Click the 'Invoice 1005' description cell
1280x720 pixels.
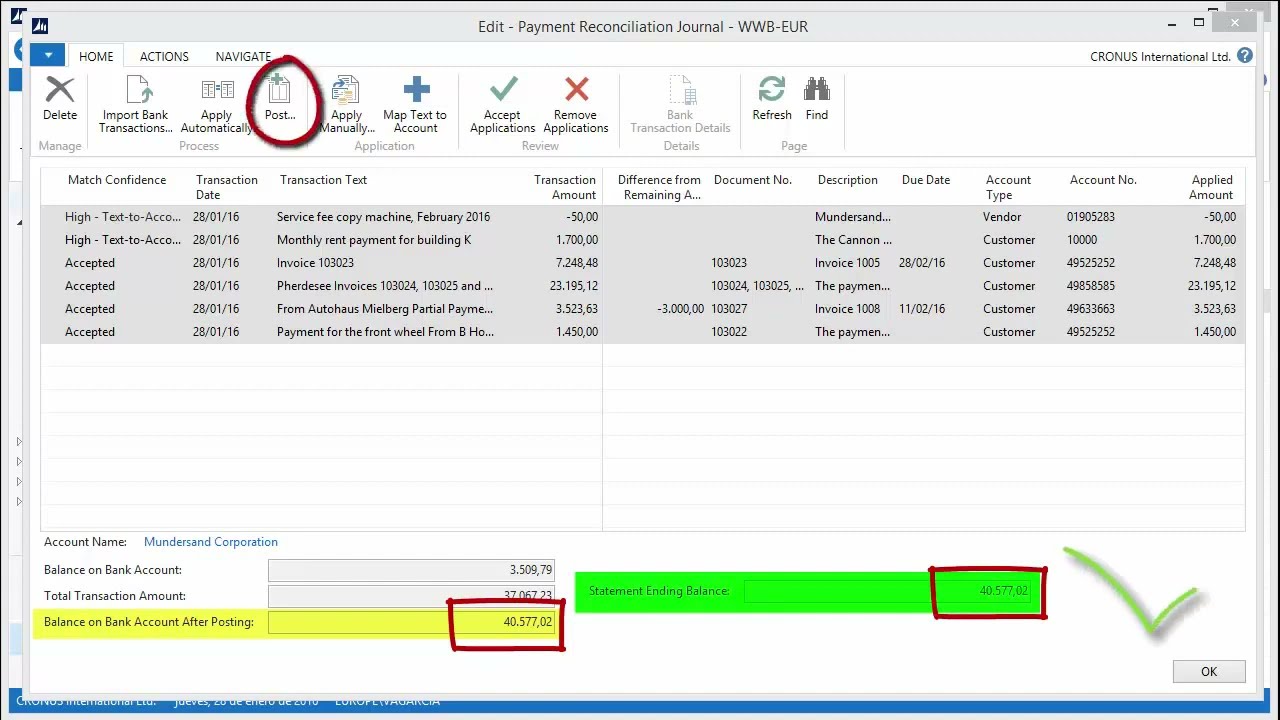coord(847,263)
